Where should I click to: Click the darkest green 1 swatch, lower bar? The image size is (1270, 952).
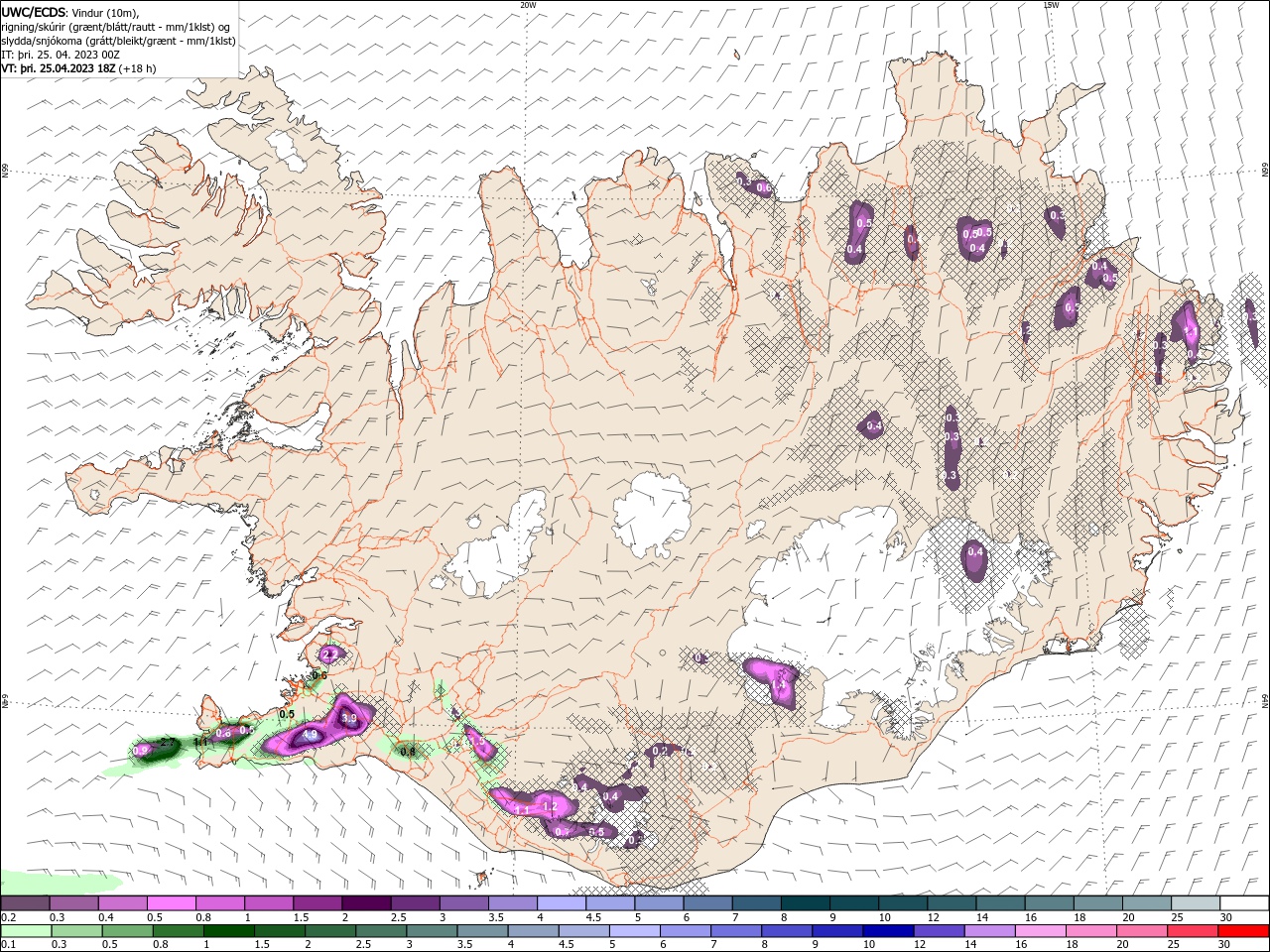227,931
